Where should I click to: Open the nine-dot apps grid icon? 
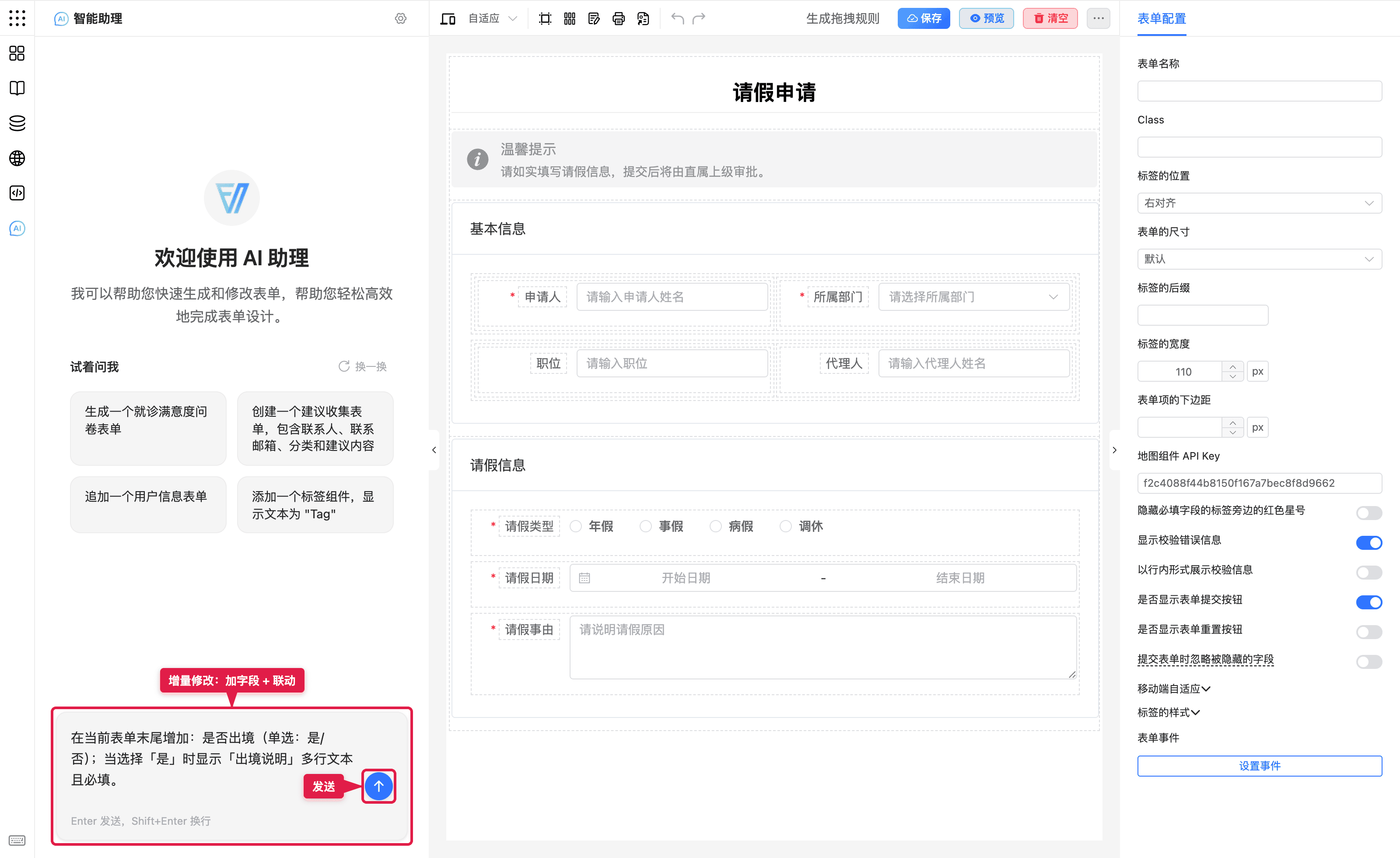click(x=17, y=18)
